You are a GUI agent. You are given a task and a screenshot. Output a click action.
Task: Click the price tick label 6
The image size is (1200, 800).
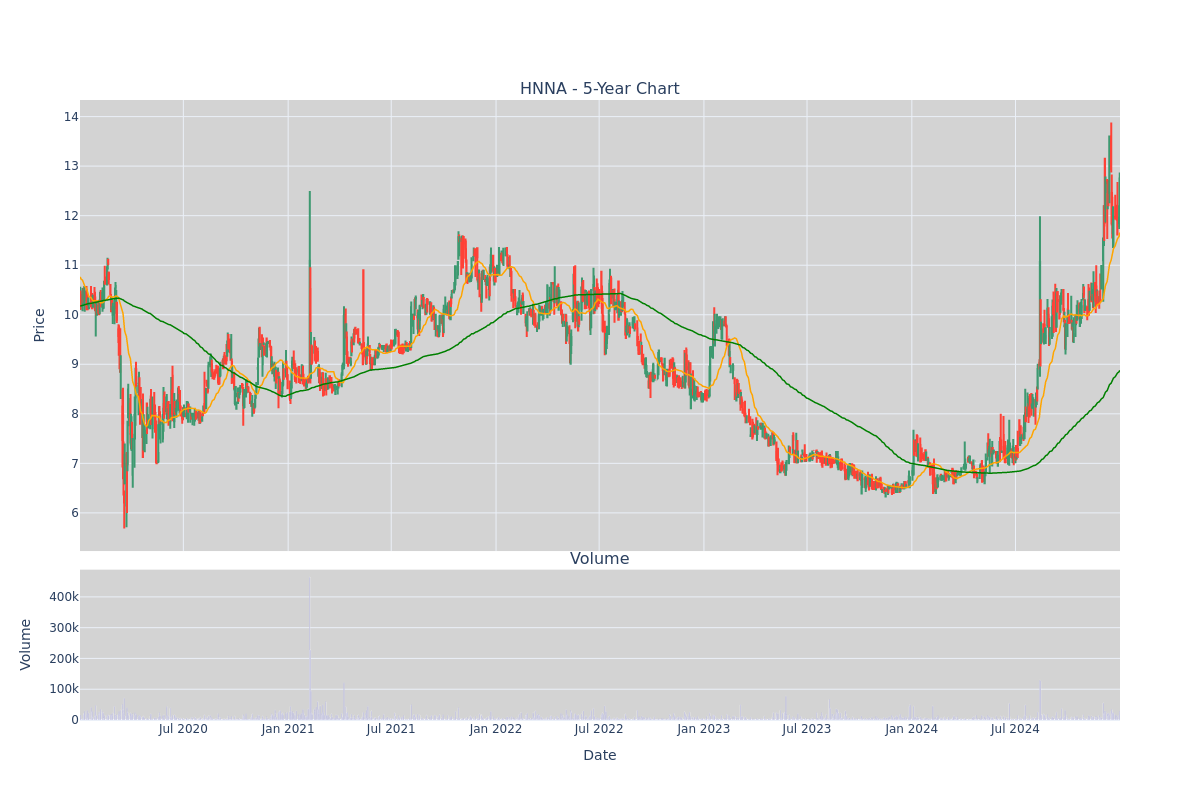click(x=74, y=512)
